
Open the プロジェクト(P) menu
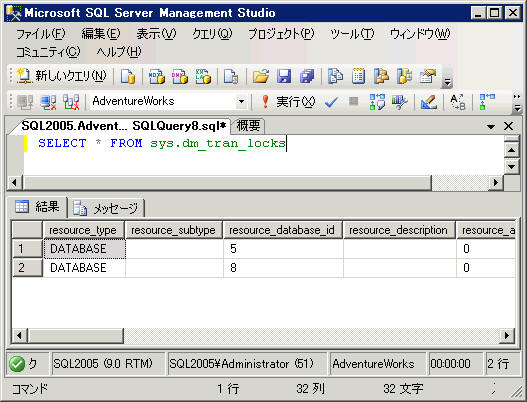point(281,34)
